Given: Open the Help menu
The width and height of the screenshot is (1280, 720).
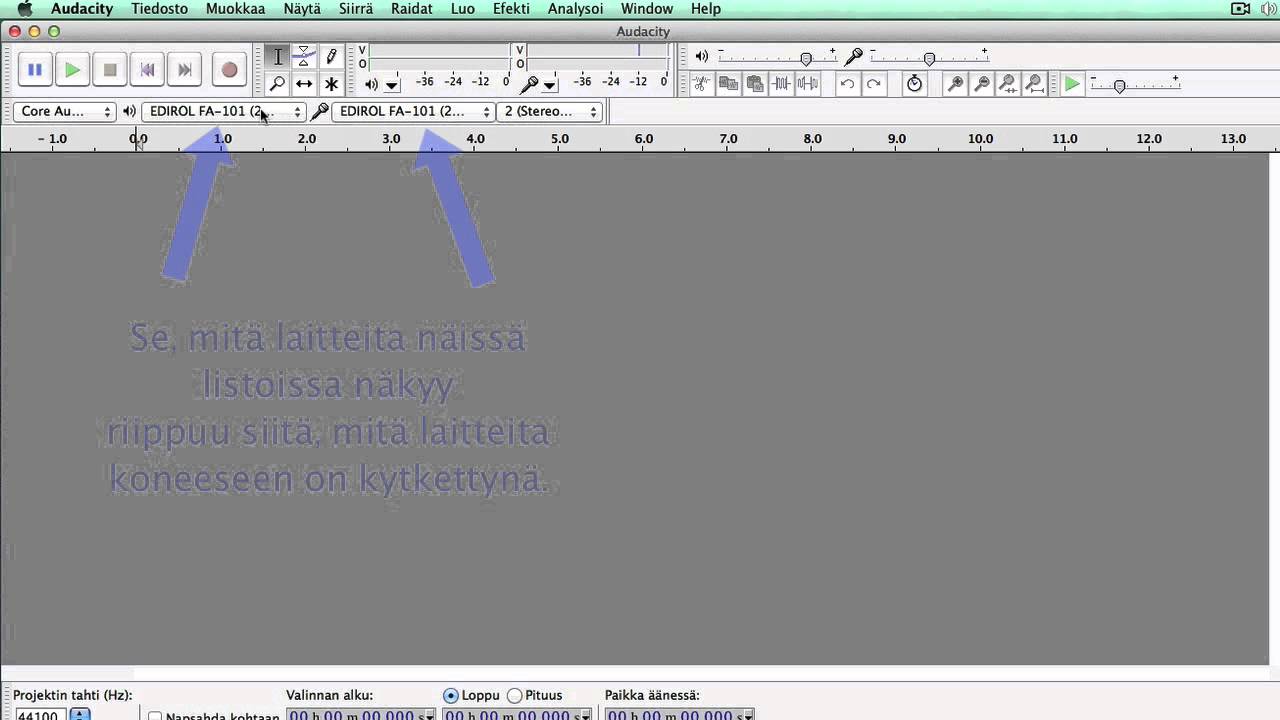Looking at the screenshot, I should (706, 9).
